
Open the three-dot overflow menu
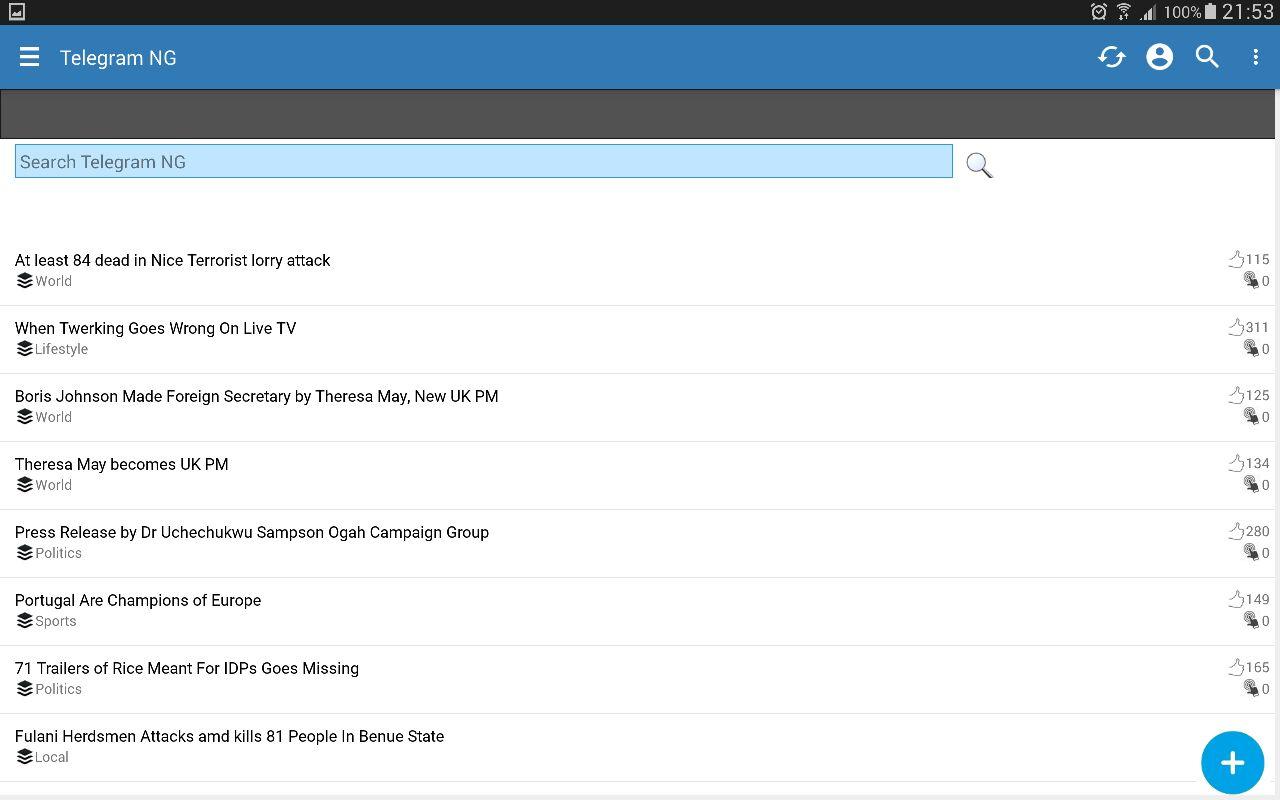tap(1255, 57)
